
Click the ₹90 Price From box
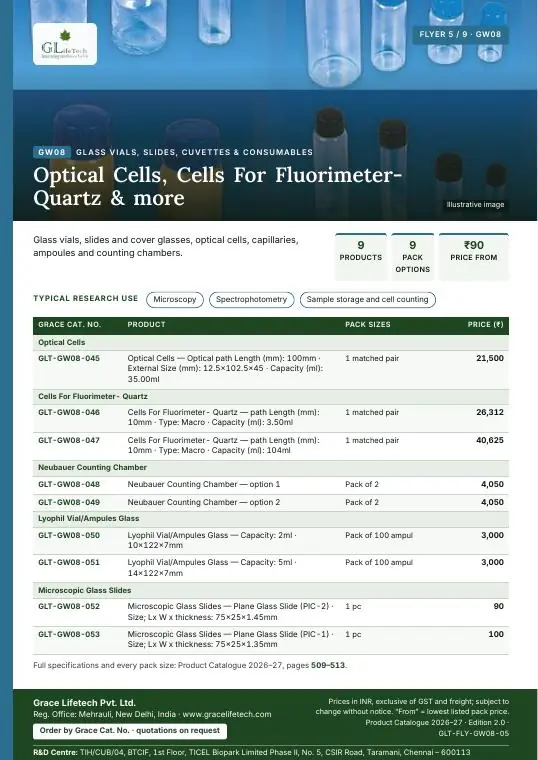coord(474,257)
